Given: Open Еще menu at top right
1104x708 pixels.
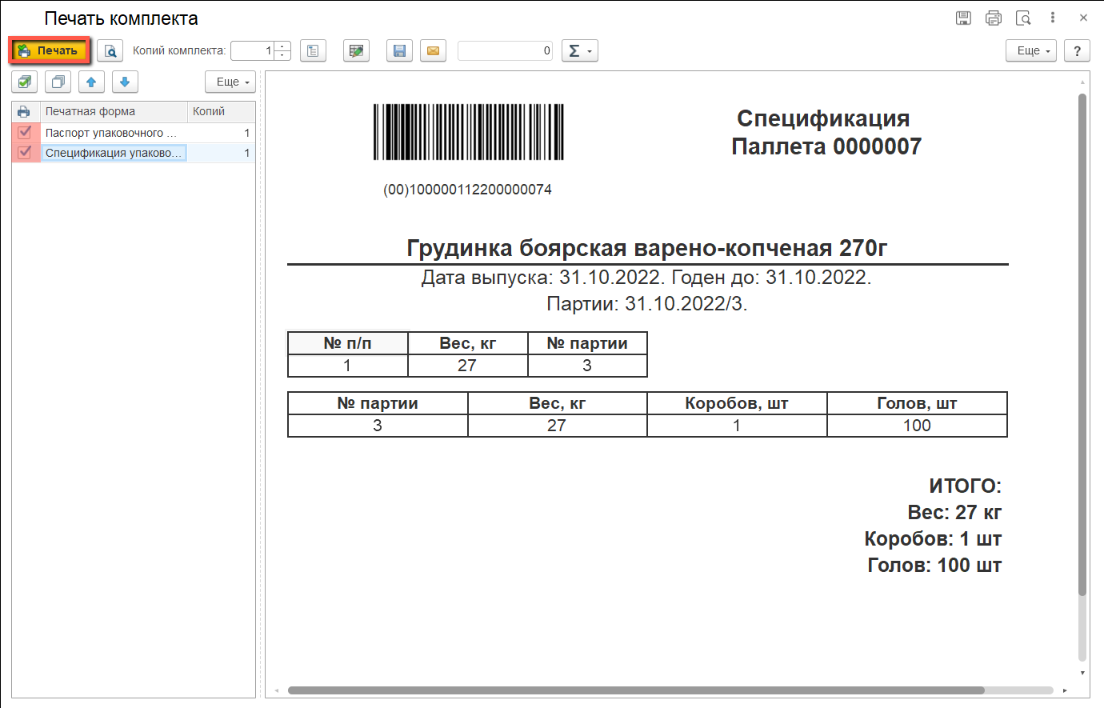Looking at the screenshot, I should (x=1031, y=50).
